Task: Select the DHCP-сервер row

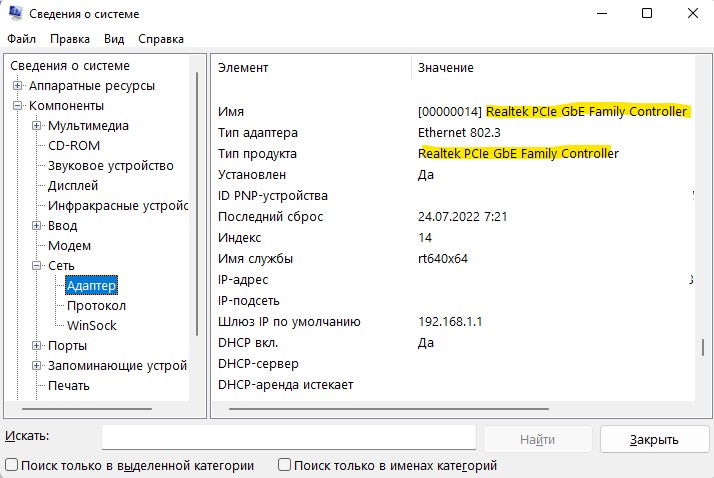Action: [x=453, y=363]
